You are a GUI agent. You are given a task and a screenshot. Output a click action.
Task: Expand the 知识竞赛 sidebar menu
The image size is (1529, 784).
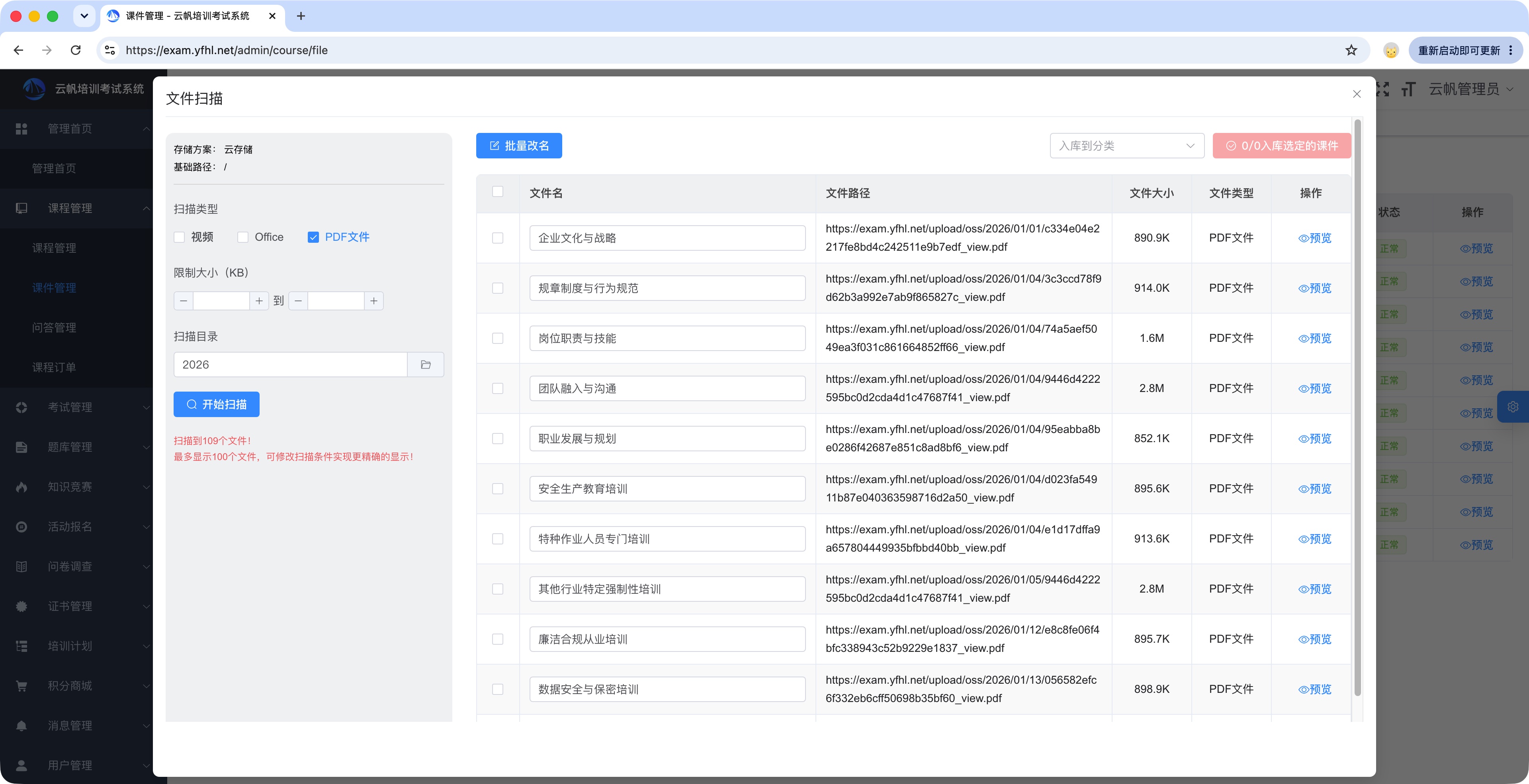[x=76, y=487]
